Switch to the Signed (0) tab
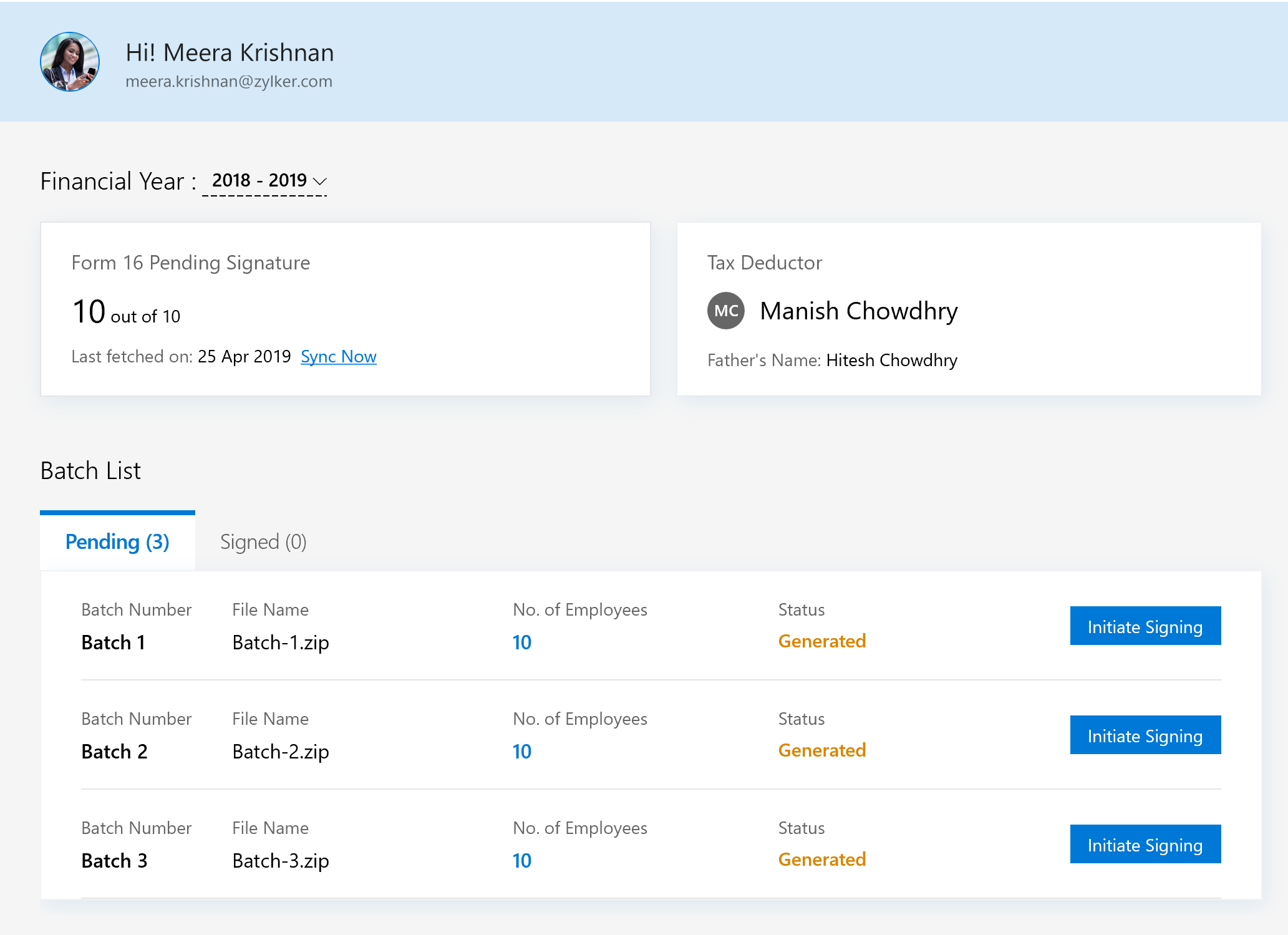This screenshot has width=1288, height=935. coord(263,541)
